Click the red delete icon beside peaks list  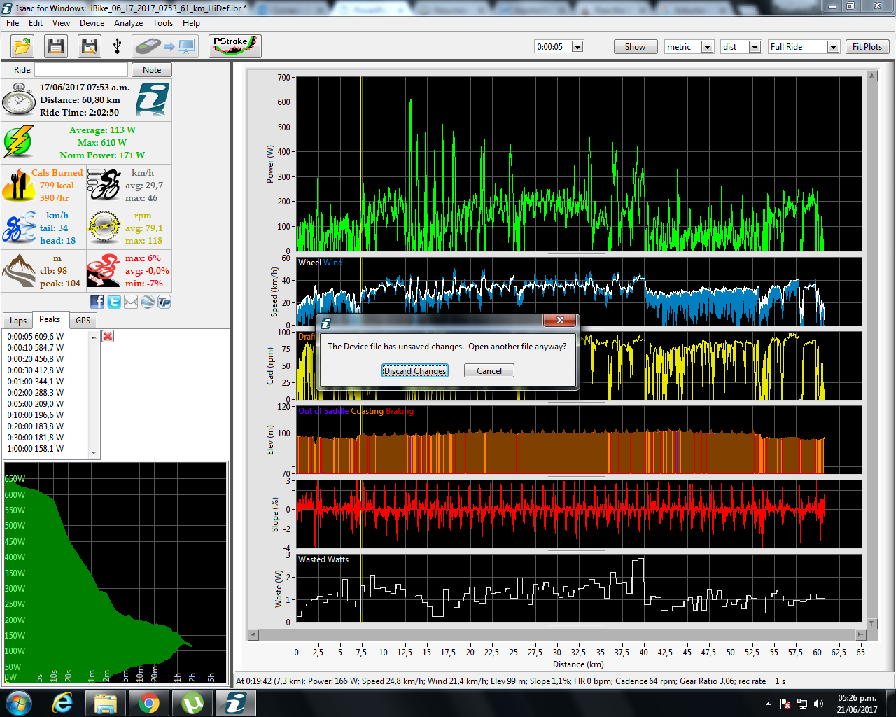tap(108, 336)
